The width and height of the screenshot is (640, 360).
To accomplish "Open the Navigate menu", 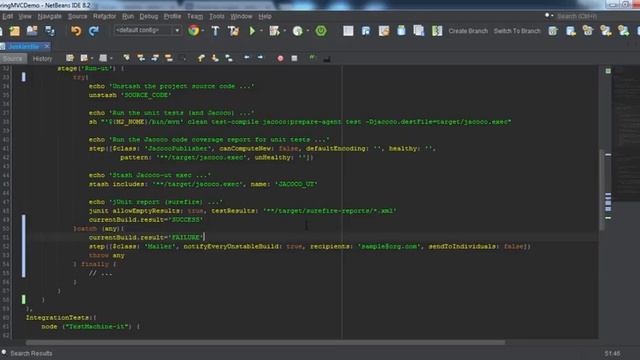I will [49, 16].
